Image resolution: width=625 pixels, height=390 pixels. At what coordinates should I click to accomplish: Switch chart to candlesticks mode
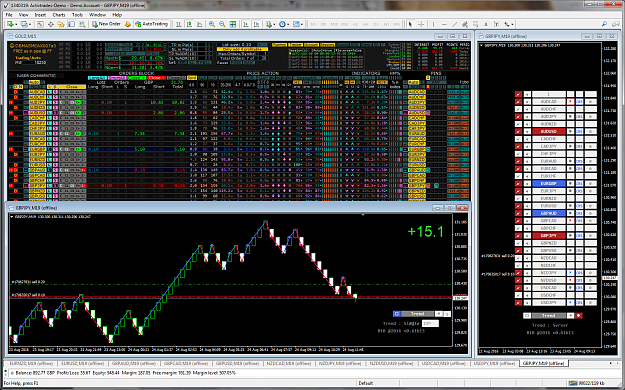click(189, 24)
